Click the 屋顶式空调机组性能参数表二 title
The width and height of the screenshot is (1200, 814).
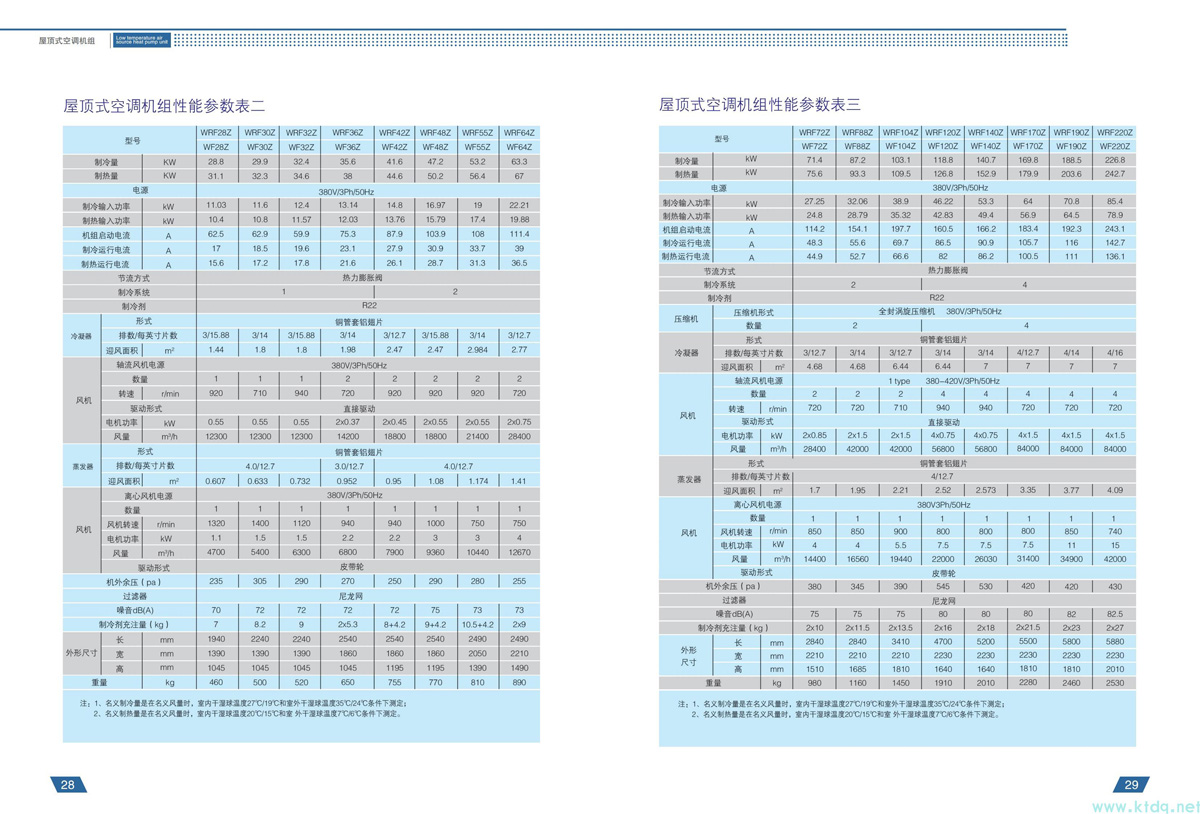click(164, 105)
